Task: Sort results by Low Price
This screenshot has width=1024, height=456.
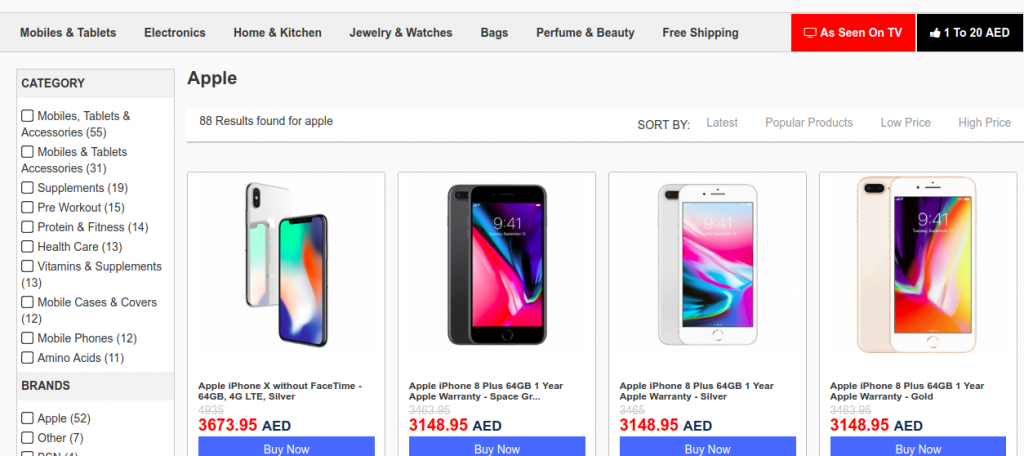Action: coord(905,123)
